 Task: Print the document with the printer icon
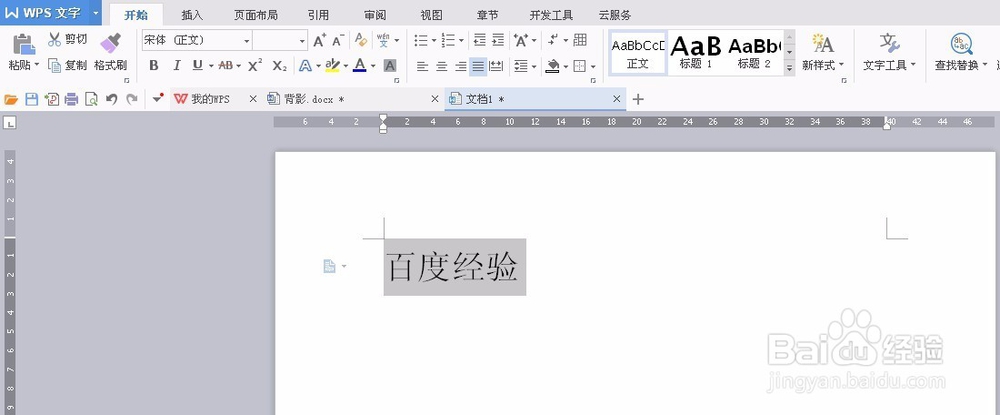71,99
